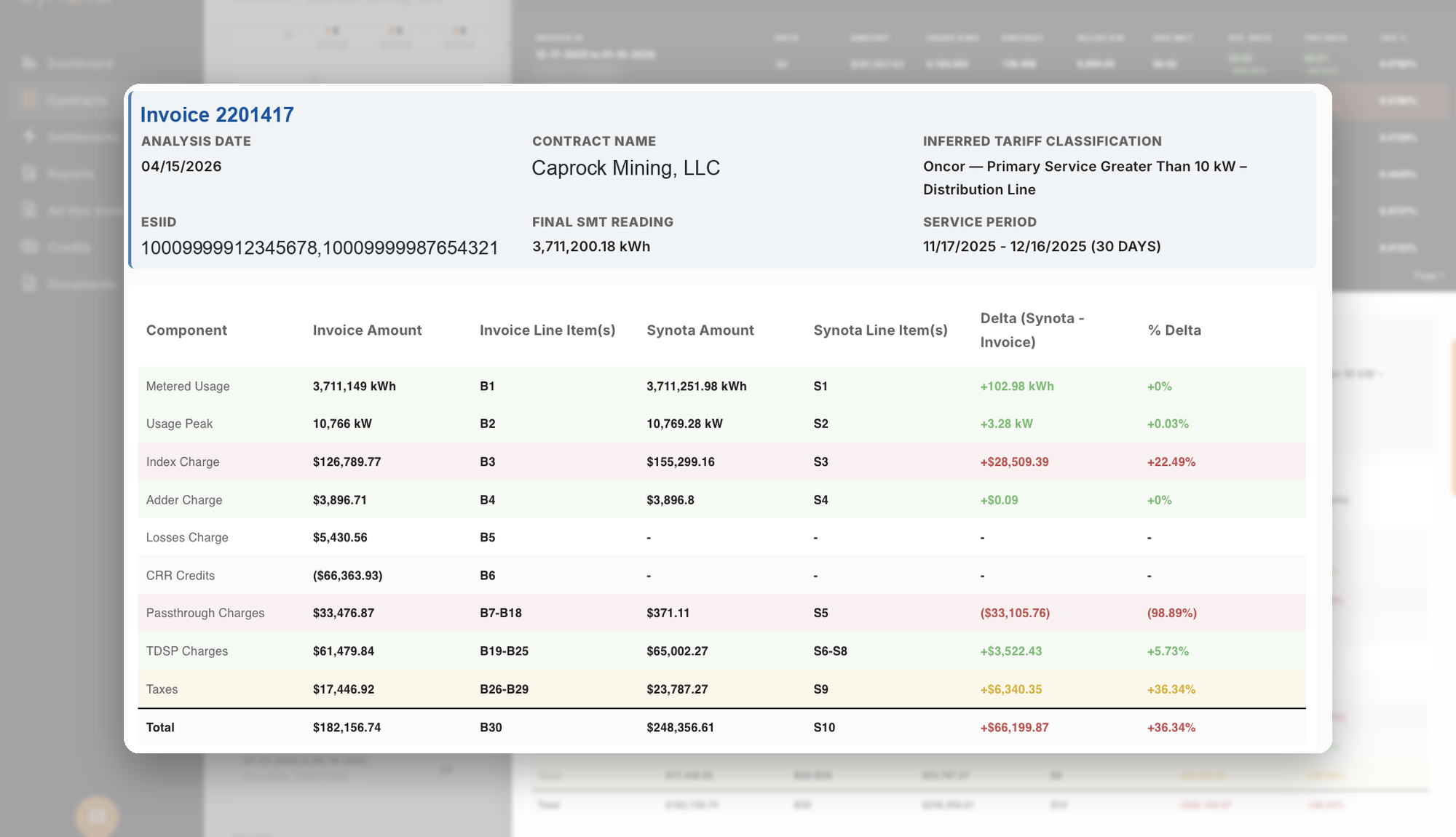Click the Delta (Synota - Invoice) header
1456x837 pixels.
(1032, 330)
